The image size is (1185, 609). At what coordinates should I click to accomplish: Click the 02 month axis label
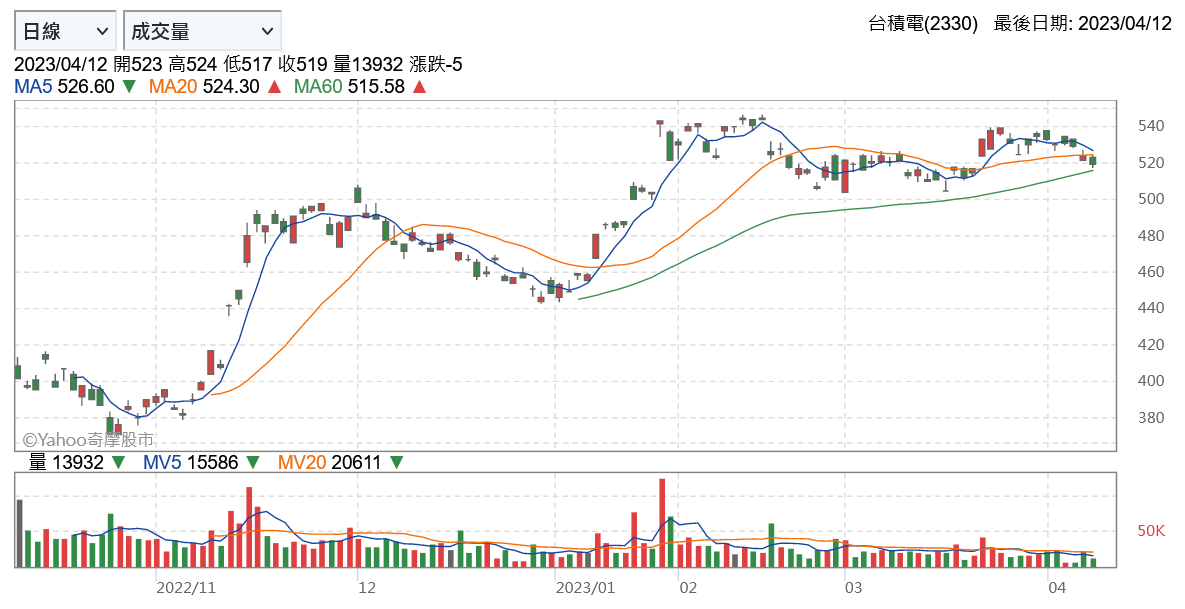688,587
